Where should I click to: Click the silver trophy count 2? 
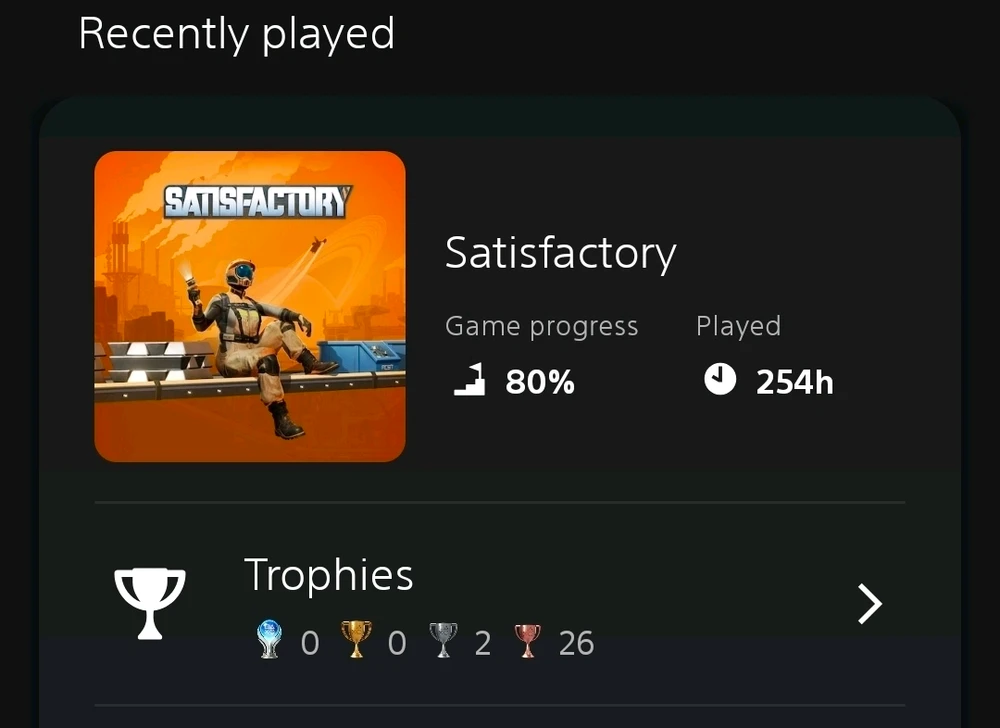coord(483,643)
